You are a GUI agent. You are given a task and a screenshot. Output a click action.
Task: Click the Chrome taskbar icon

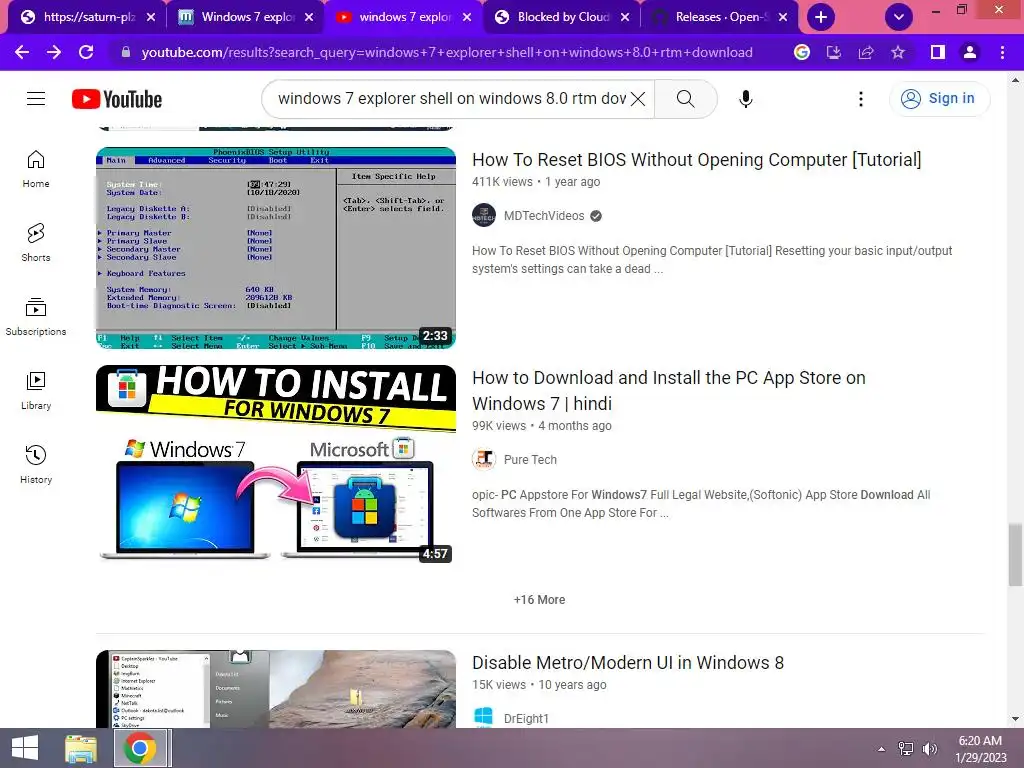(140, 748)
